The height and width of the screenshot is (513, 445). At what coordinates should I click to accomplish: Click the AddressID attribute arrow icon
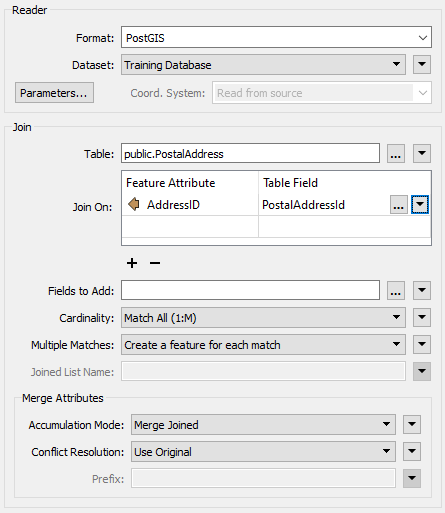tap(134, 204)
